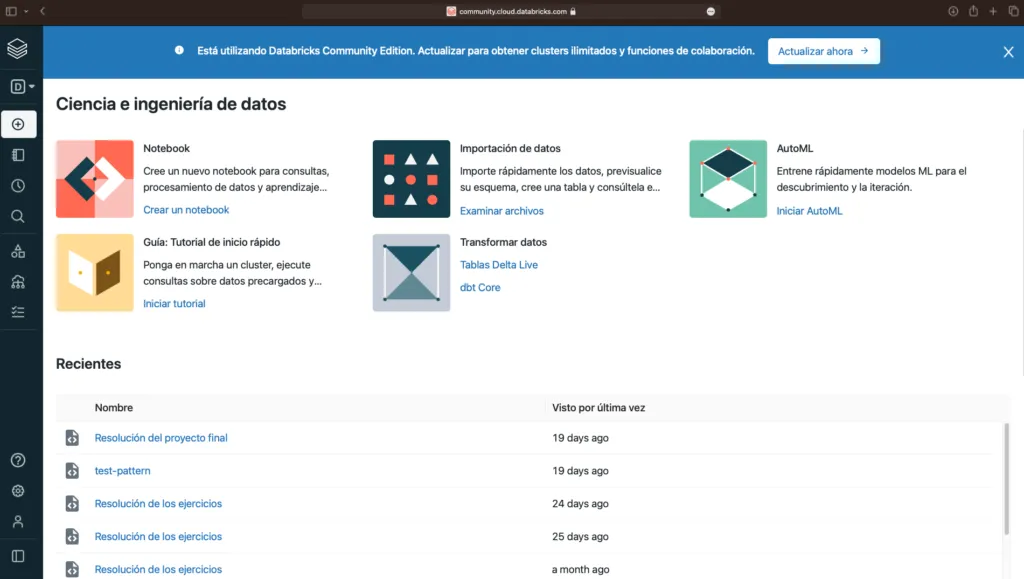Select the Compute clusters icon

click(18, 281)
